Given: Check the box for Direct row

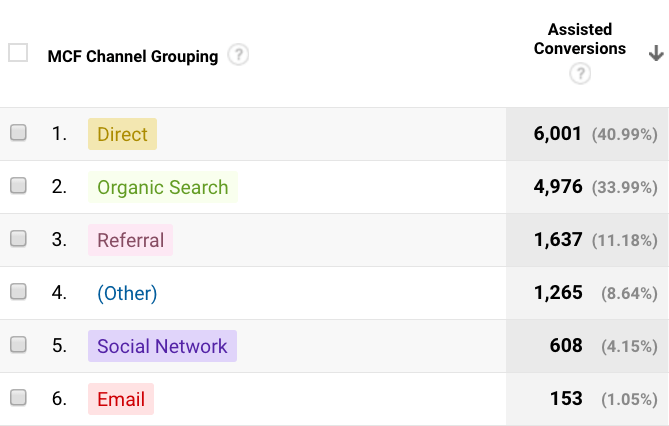Looking at the screenshot, I should click(x=18, y=133).
